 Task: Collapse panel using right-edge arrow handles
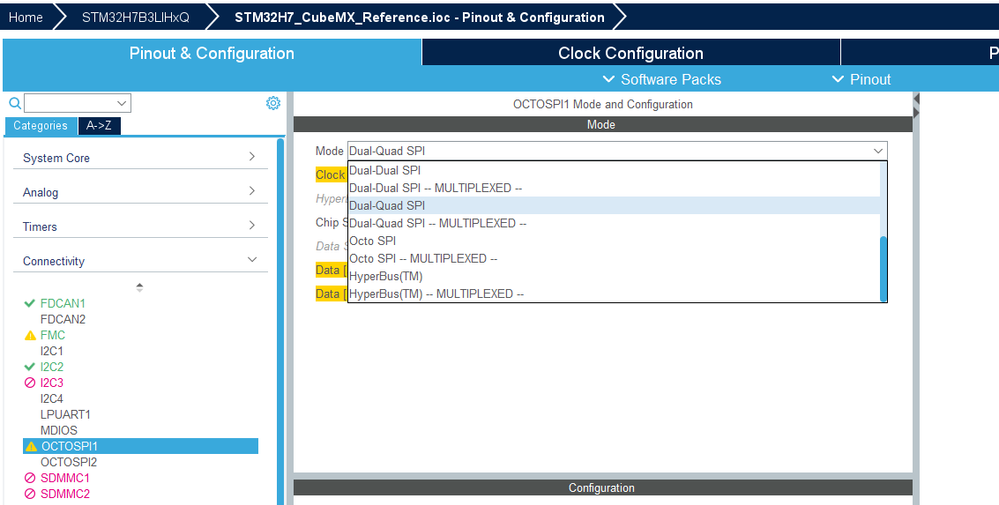(917, 106)
